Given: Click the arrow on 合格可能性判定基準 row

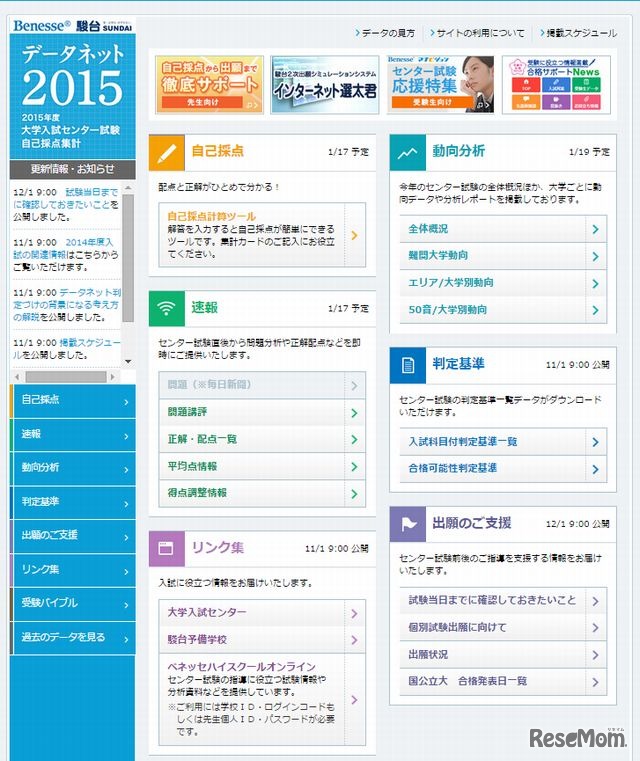Looking at the screenshot, I should tap(596, 469).
